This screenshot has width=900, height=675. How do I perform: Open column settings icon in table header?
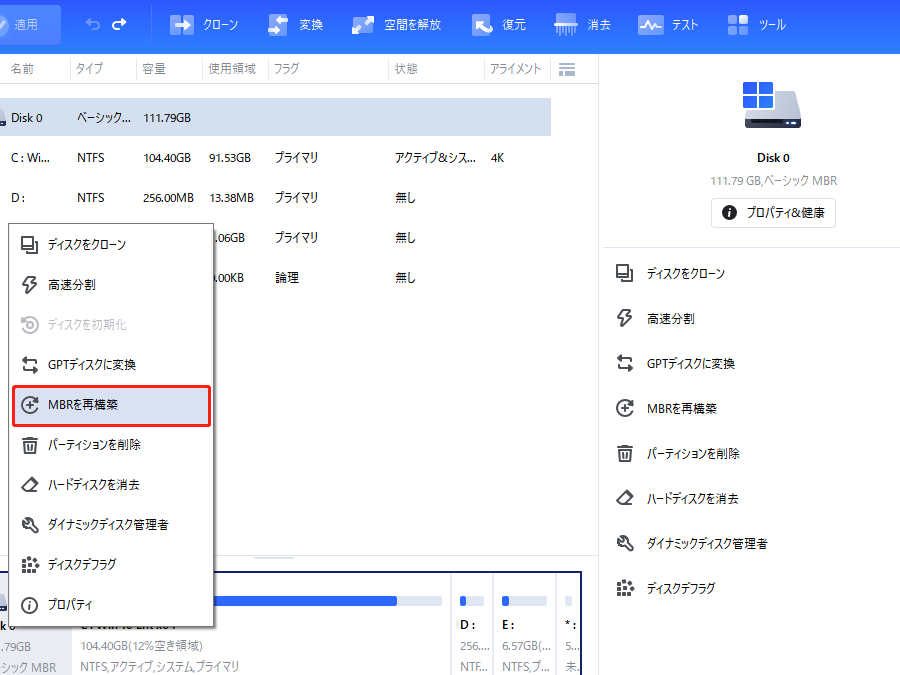(x=567, y=69)
